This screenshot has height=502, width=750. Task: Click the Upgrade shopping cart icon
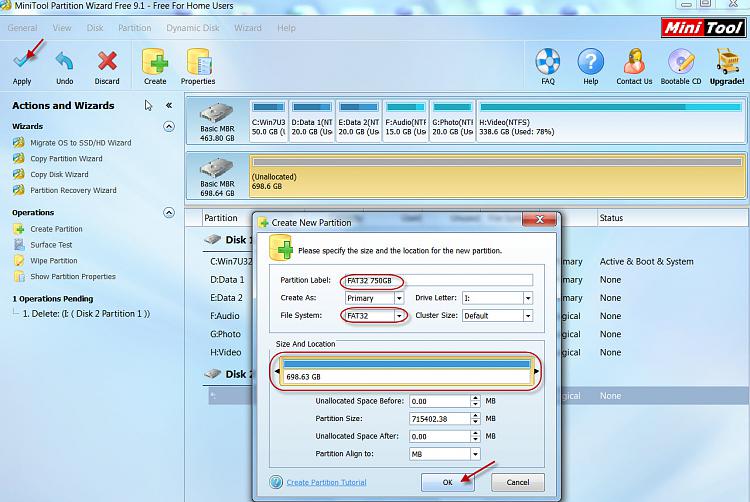728,60
